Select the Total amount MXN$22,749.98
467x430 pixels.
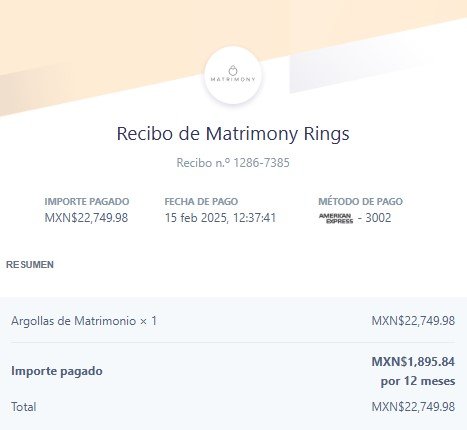(x=413, y=407)
